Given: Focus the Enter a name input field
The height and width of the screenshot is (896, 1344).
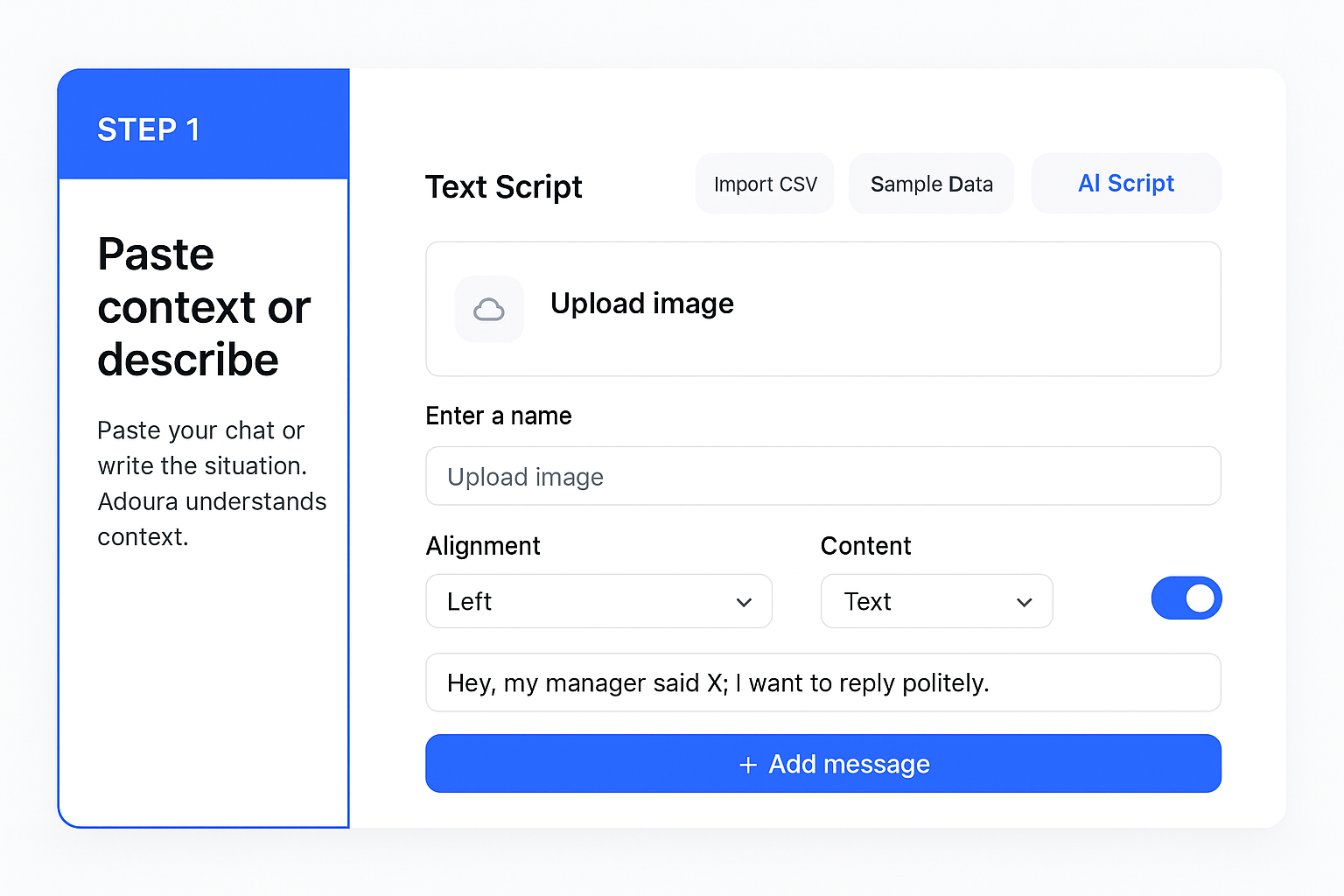Looking at the screenshot, I should [x=822, y=476].
